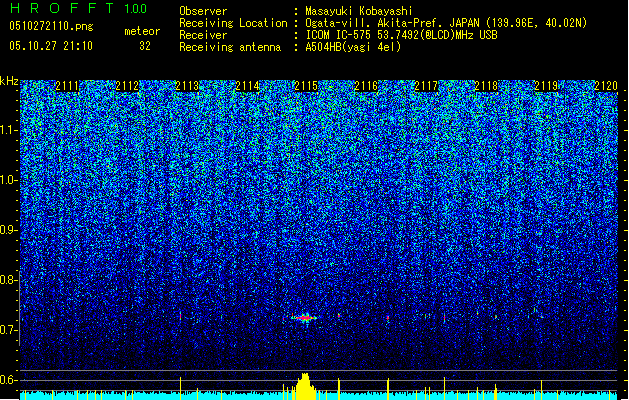The height and width of the screenshot is (400, 629).
Task: Click the HROFFT title text
Action: [62, 8]
